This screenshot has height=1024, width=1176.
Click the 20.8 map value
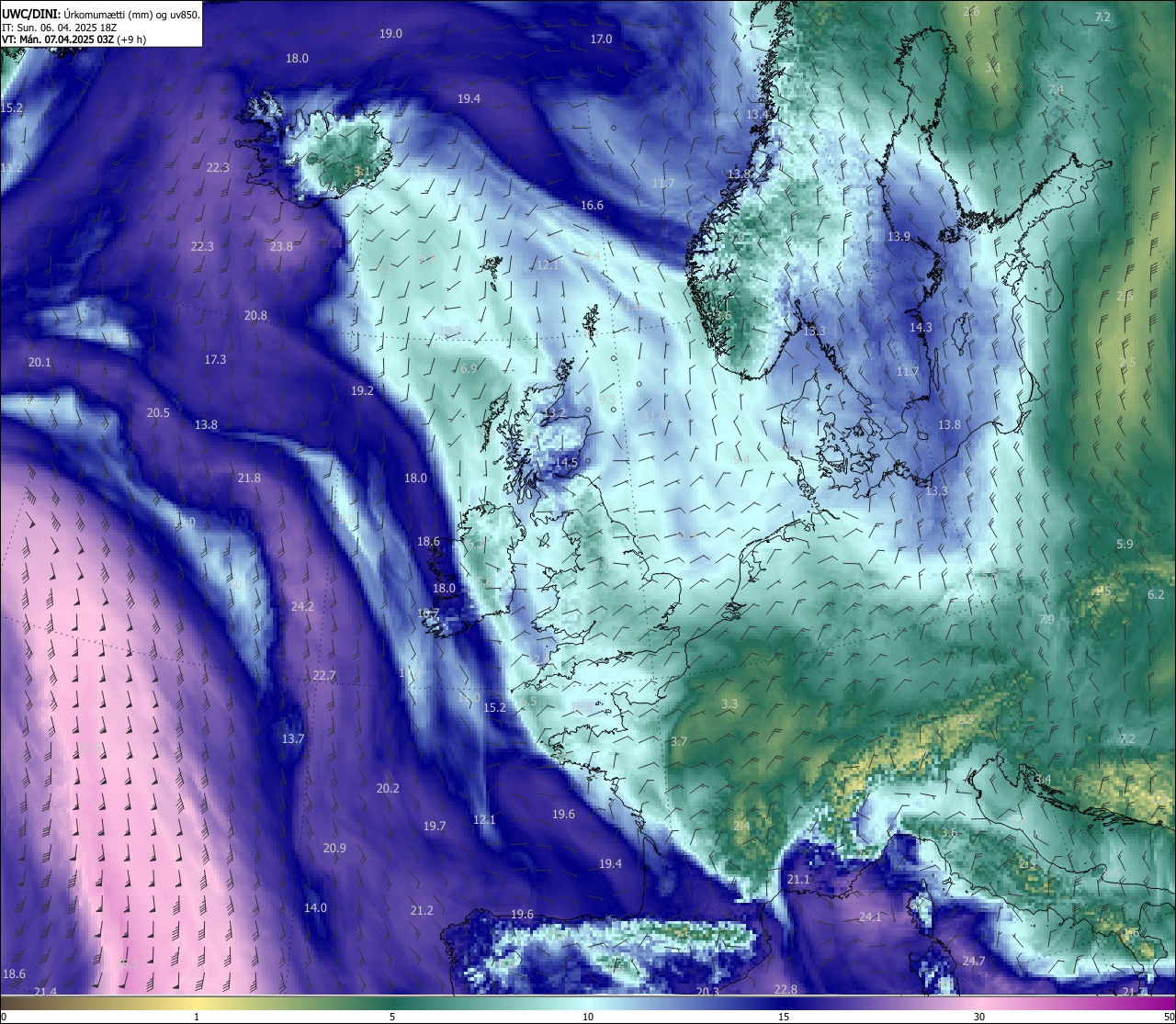(255, 315)
